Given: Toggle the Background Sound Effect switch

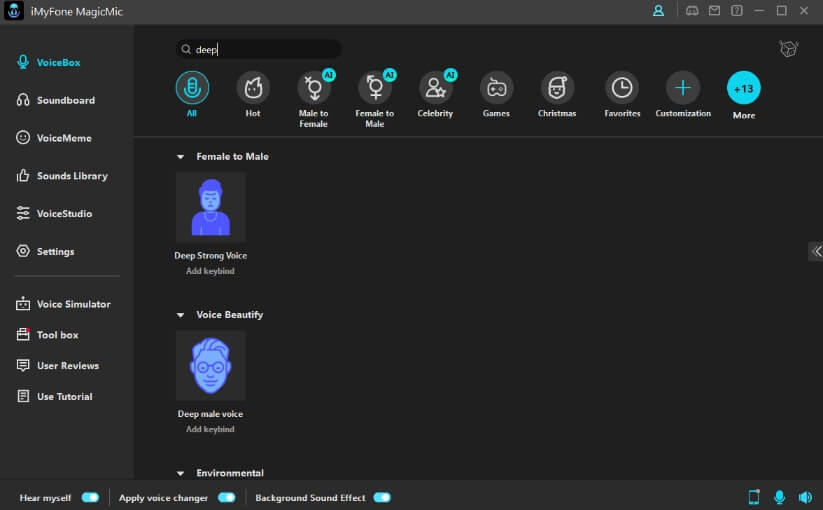Looking at the screenshot, I should click(382, 497).
